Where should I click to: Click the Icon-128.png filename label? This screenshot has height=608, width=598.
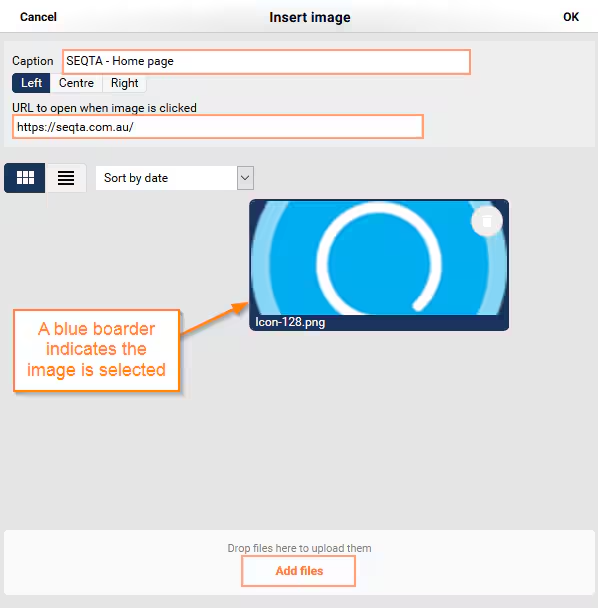pyautogui.click(x=290, y=322)
